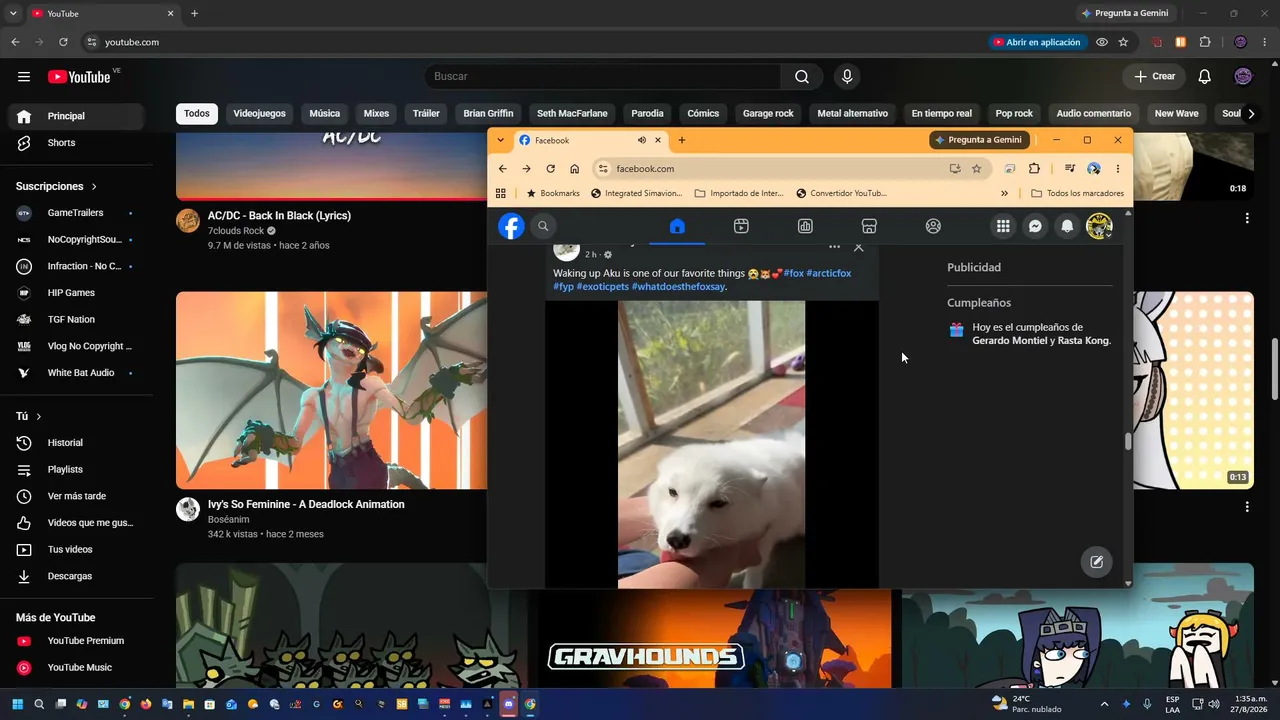Open the tab search dropdown in Facebook window
This screenshot has height=720, width=1280.
[x=501, y=140]
